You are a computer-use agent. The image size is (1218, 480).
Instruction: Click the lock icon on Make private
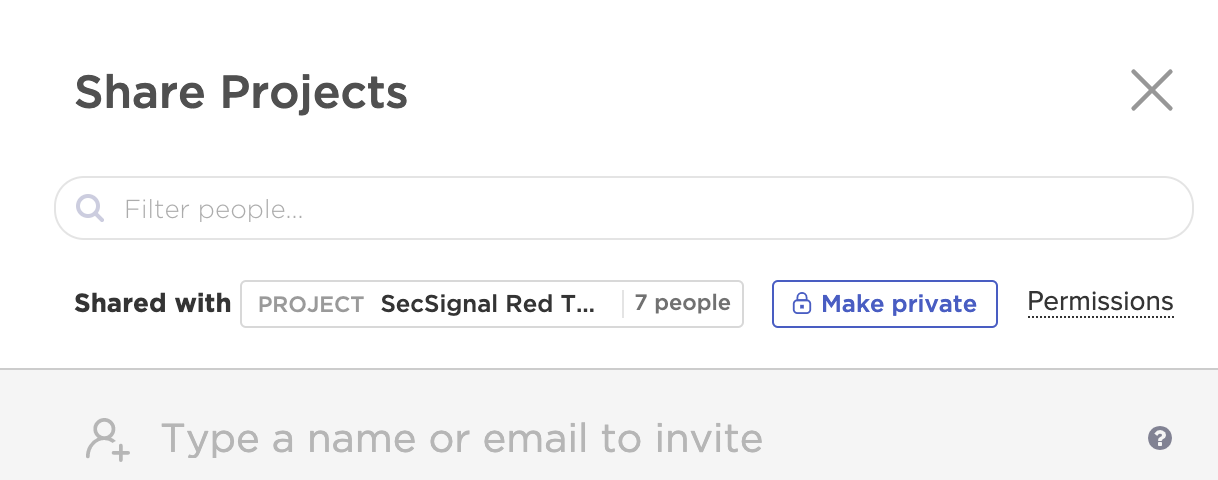pos(801,304)
